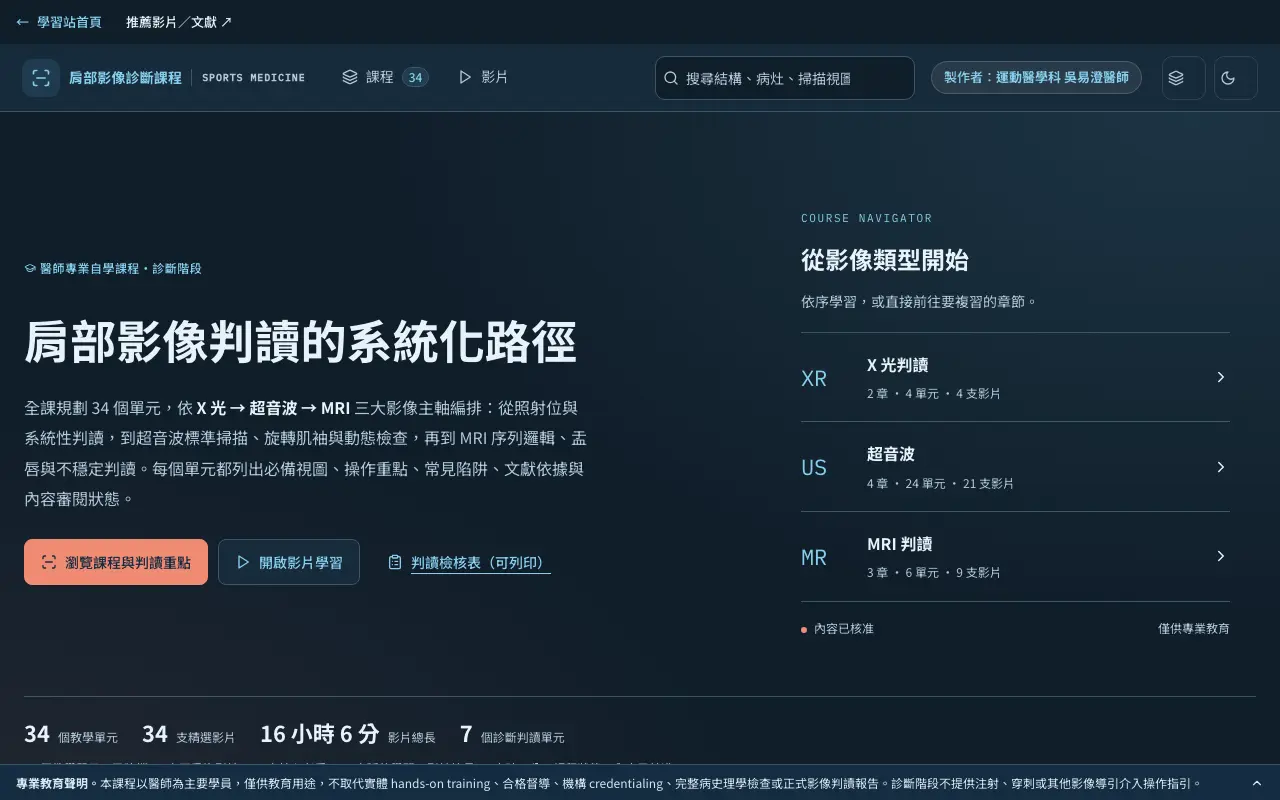Open 推薦影片／文獻 external link
1280x800 pixels.
[x=179, y=22]
